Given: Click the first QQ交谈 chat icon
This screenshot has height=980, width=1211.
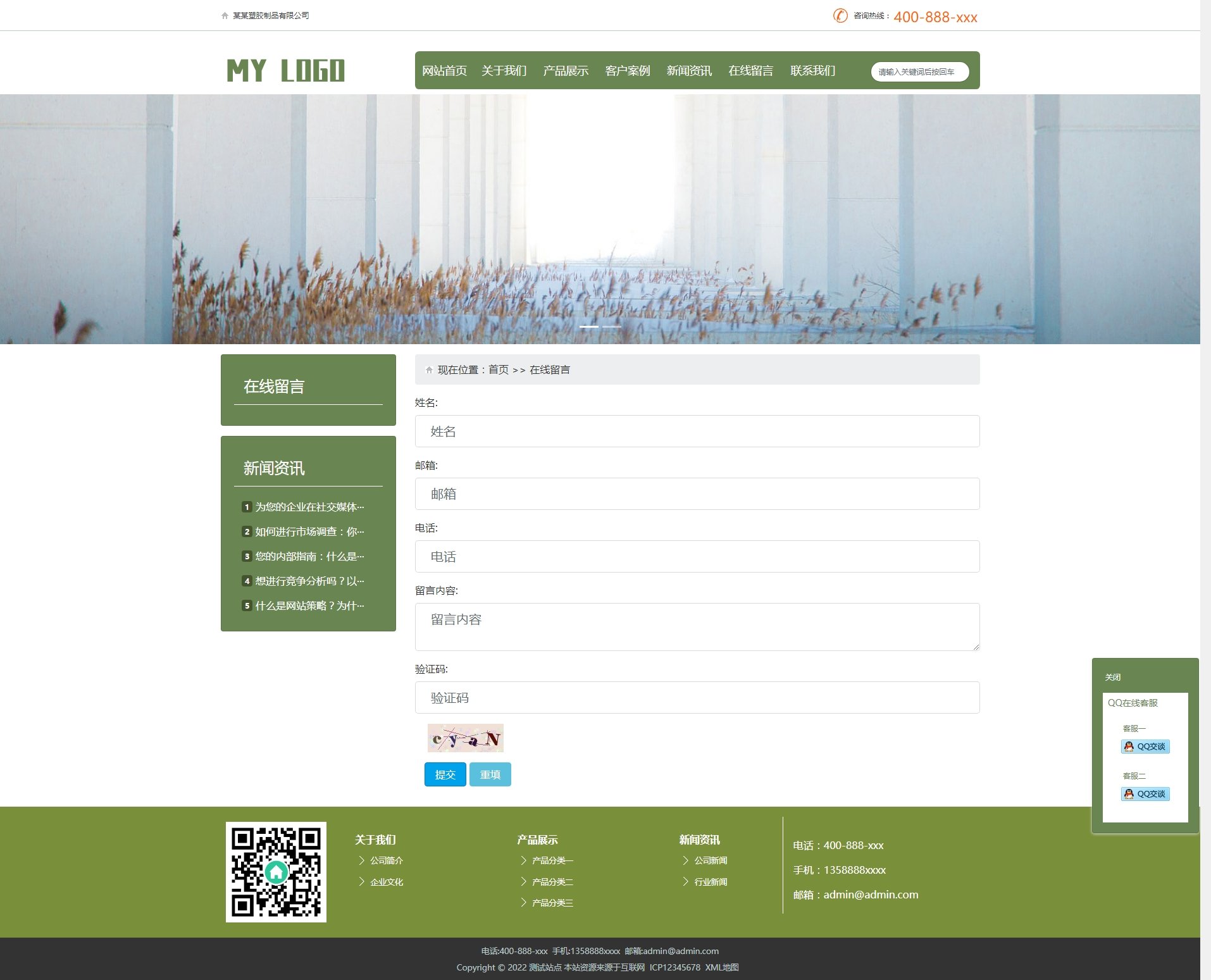Looking at the screenshot, I should click(x=1145, y=747).
